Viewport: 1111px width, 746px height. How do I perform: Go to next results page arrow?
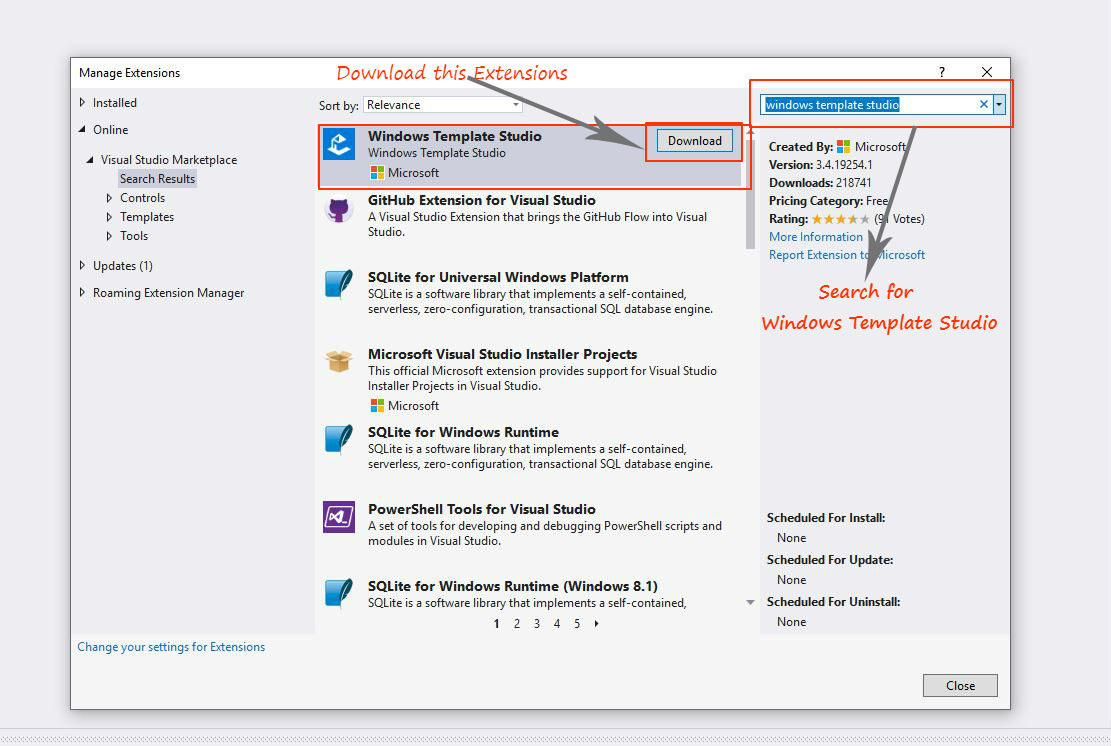click(x=597, y=624)
